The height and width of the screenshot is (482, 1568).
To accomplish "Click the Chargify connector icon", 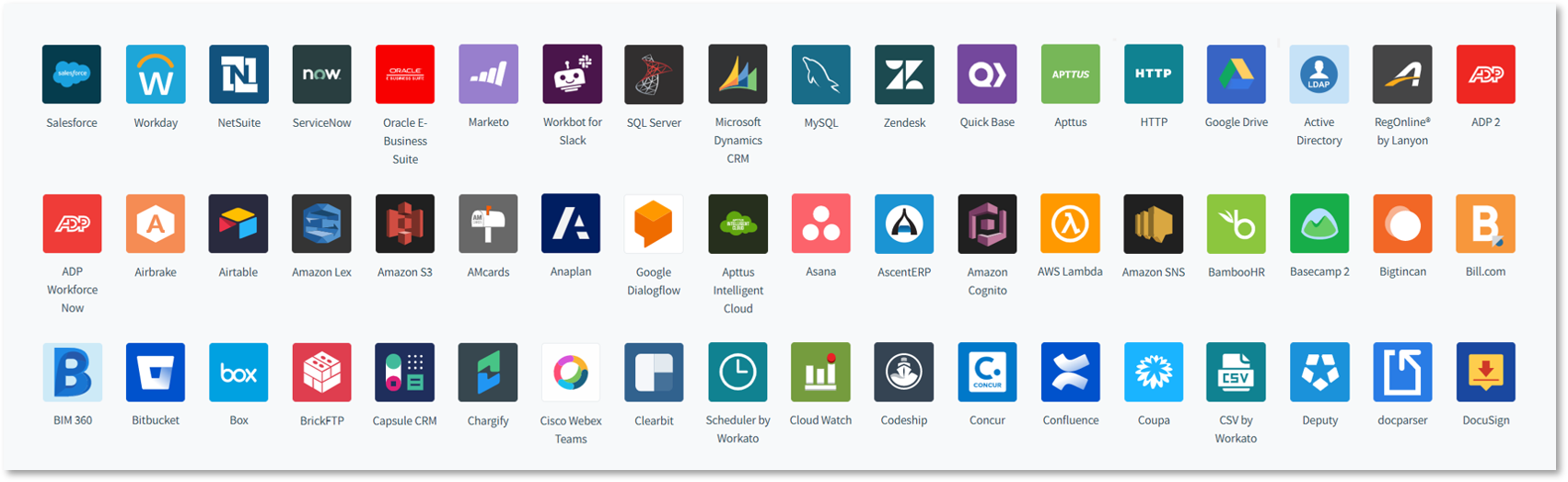I will click(488, 373).
